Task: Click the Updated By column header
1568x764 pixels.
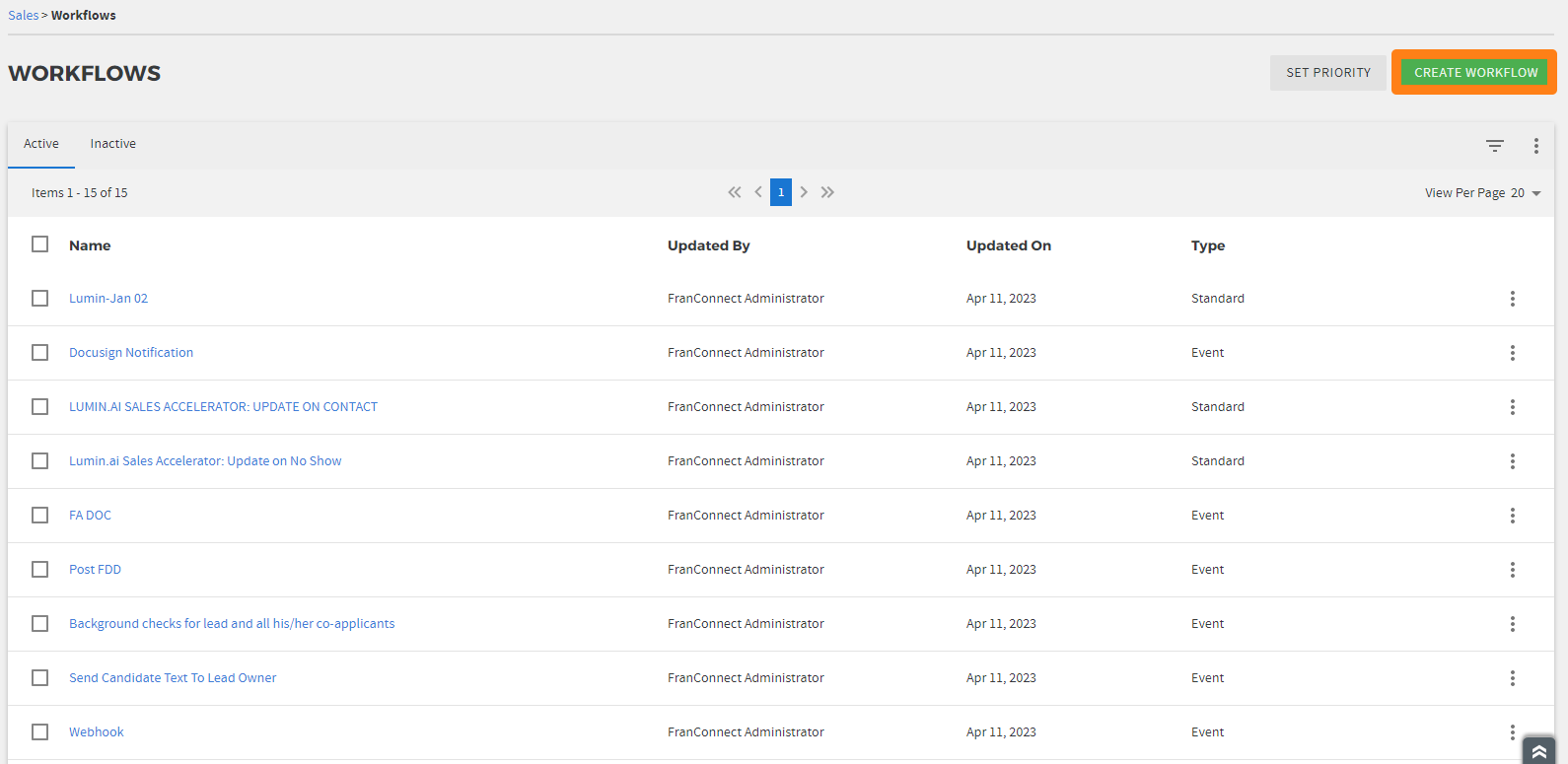Action: (709, 245)
